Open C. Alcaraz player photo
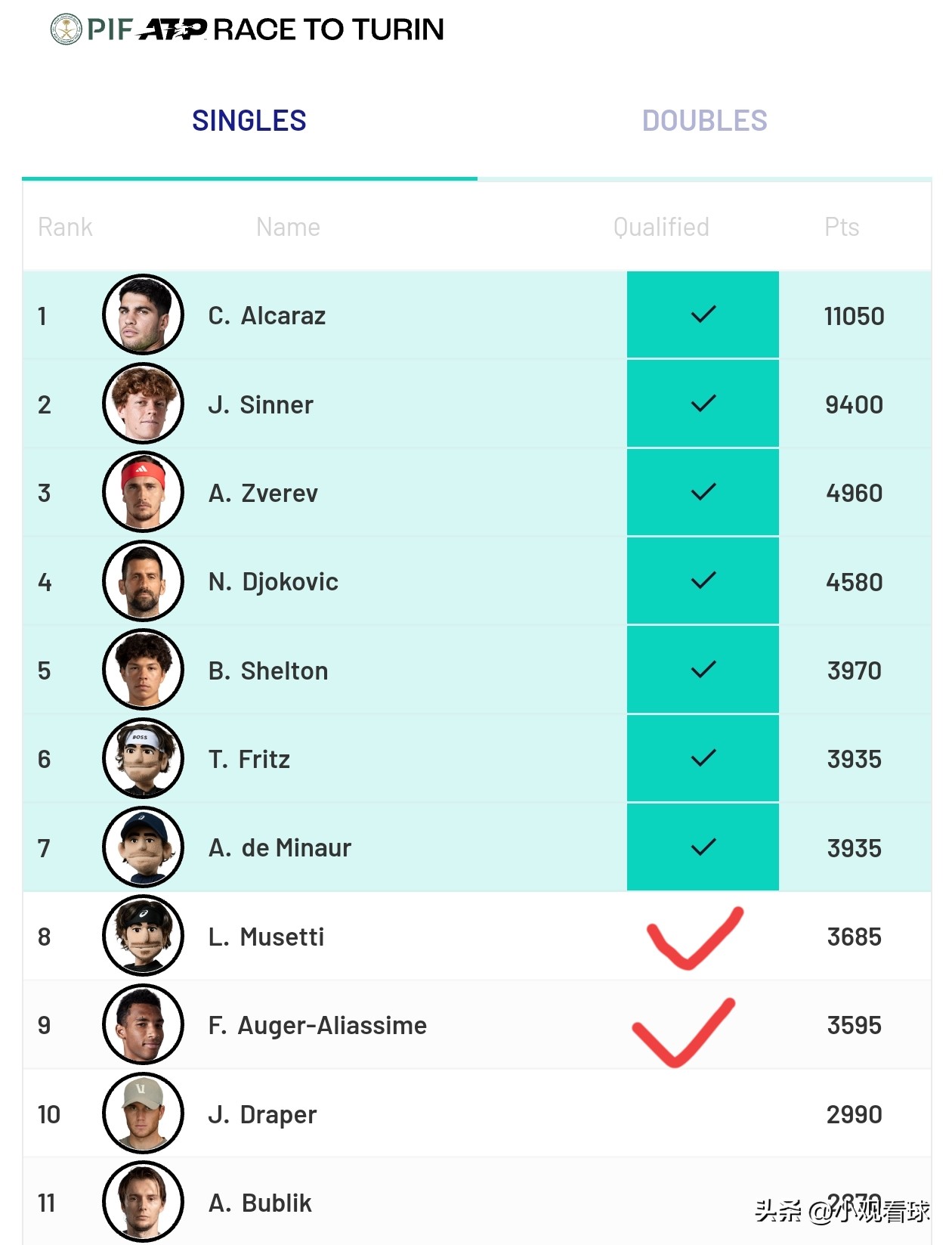This screenshot has width=952, height=1245. pos(143,314)
